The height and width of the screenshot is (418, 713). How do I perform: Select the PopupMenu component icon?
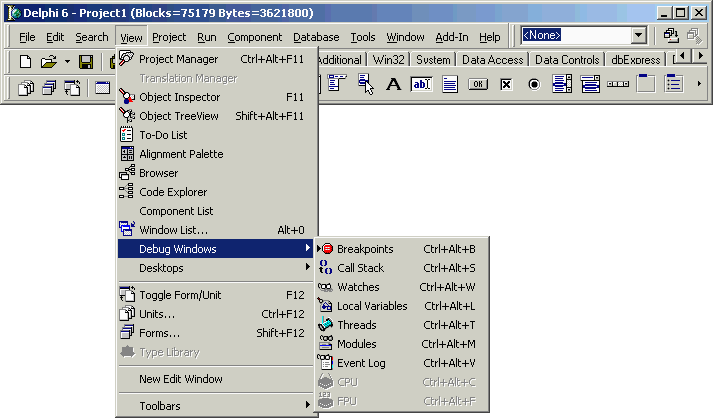(x=365, y=84)
